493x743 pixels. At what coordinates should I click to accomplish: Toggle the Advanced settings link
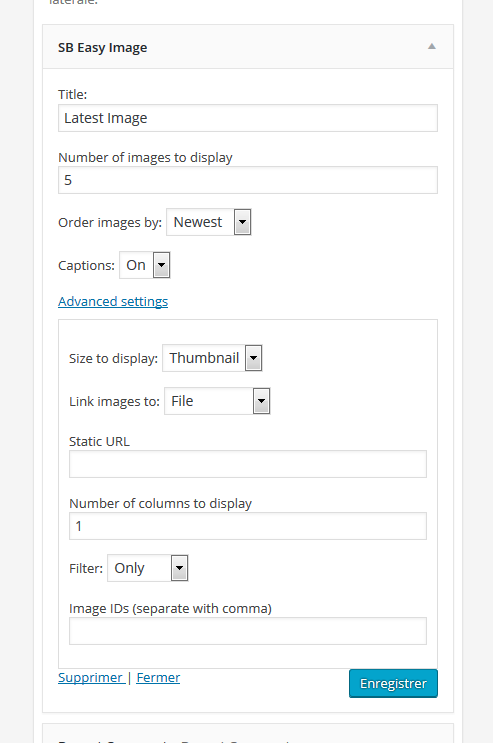coord(113,301)
